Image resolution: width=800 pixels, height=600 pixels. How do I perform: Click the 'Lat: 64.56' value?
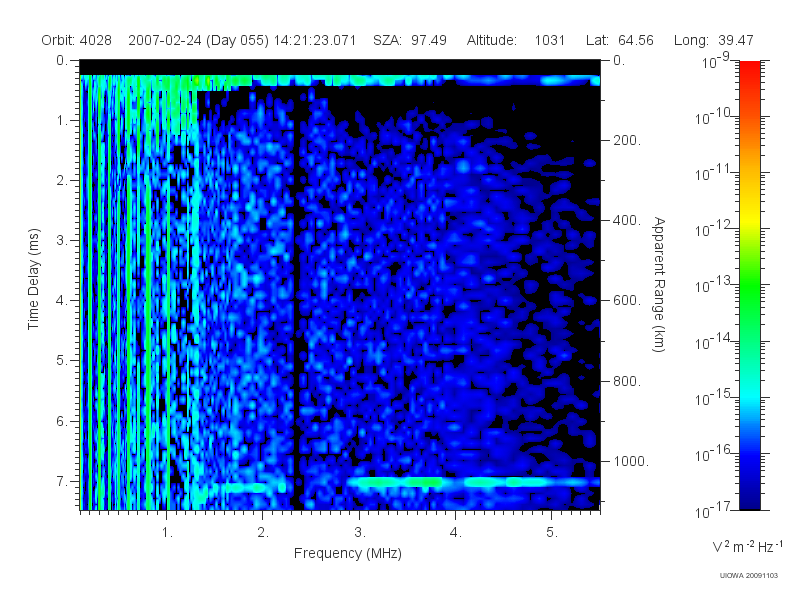pos(620,40)
